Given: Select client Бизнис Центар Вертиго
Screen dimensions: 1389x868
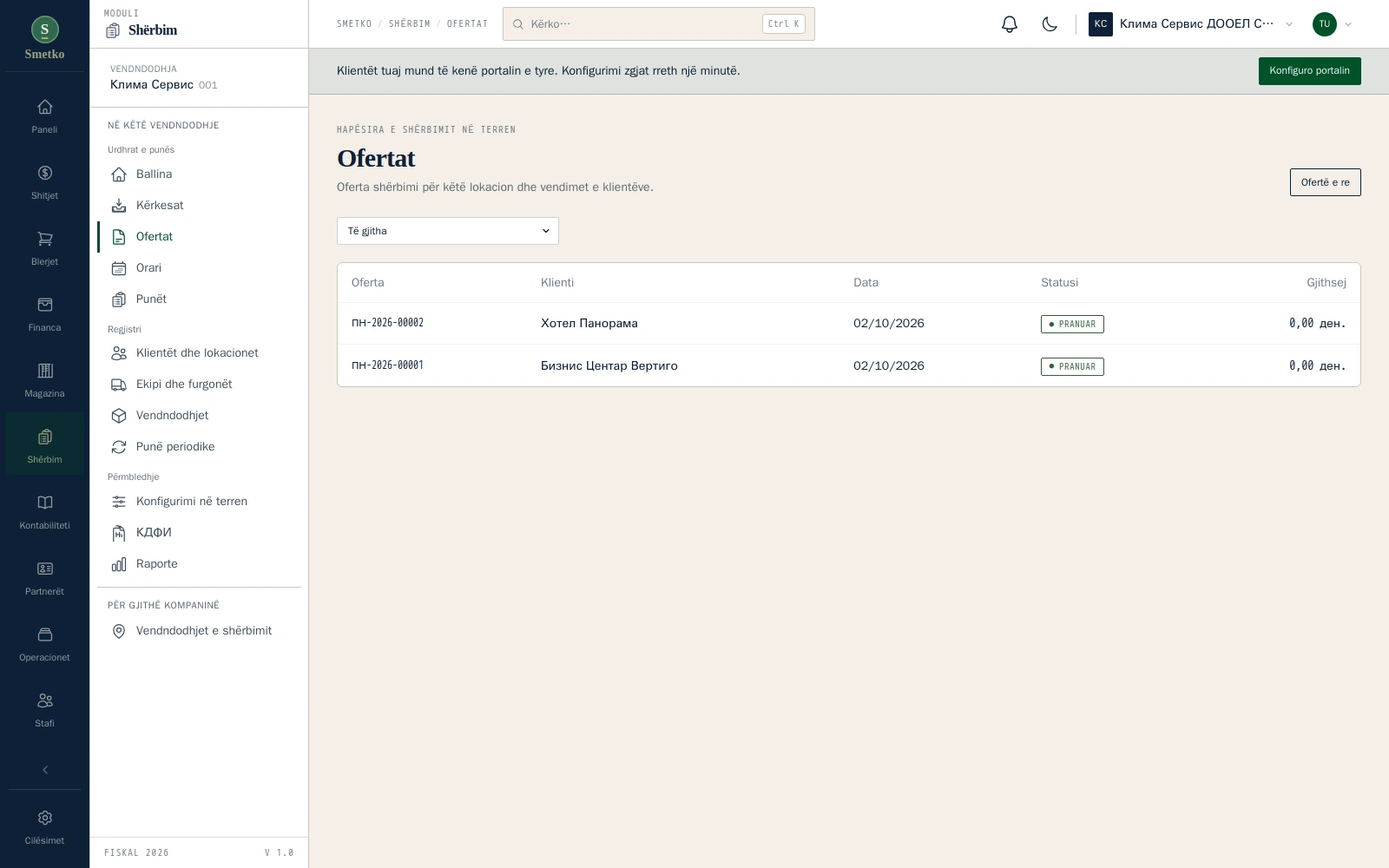Looking at the screenshot, I should pos(609,365).
